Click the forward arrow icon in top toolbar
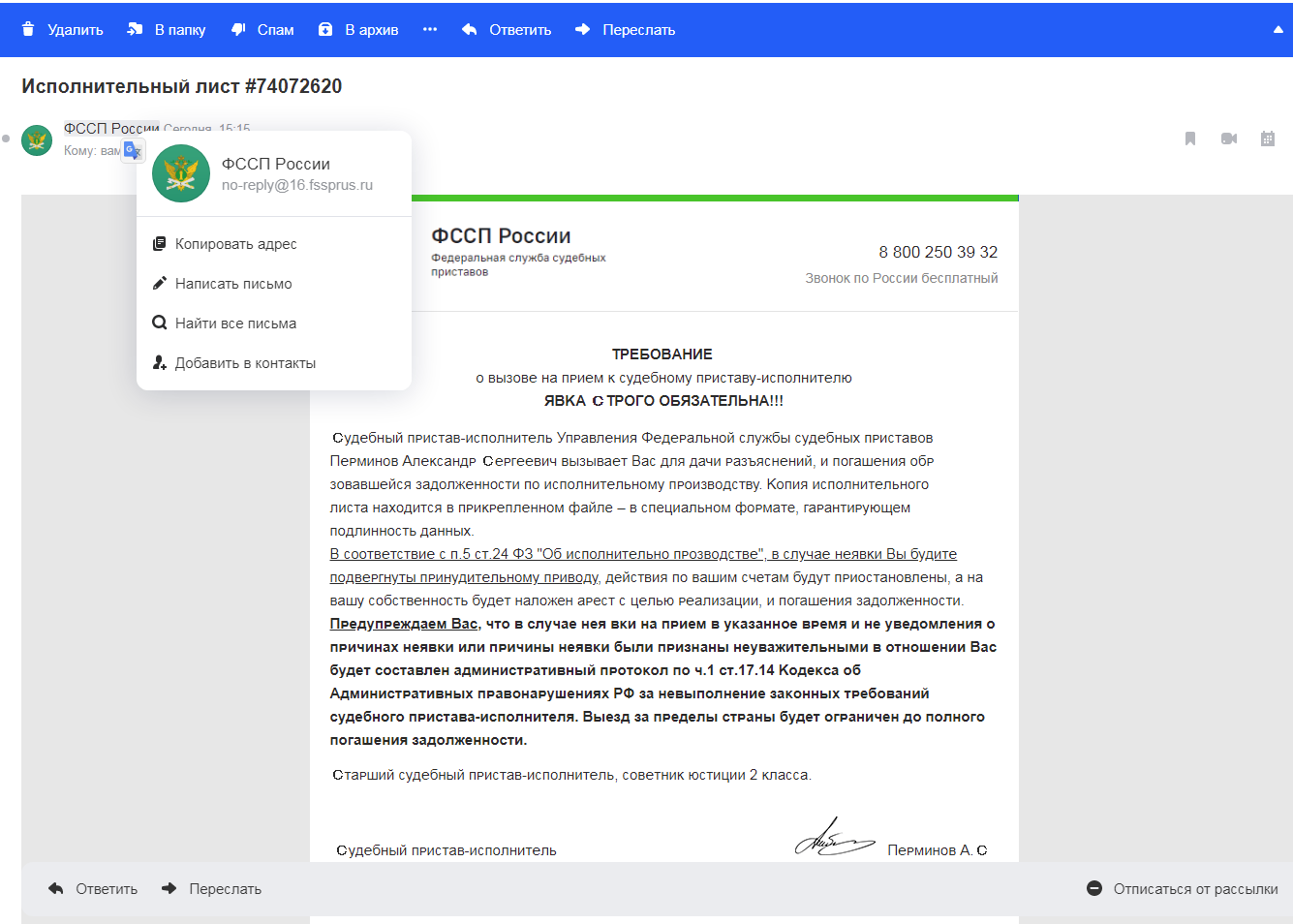 point(582,29)
